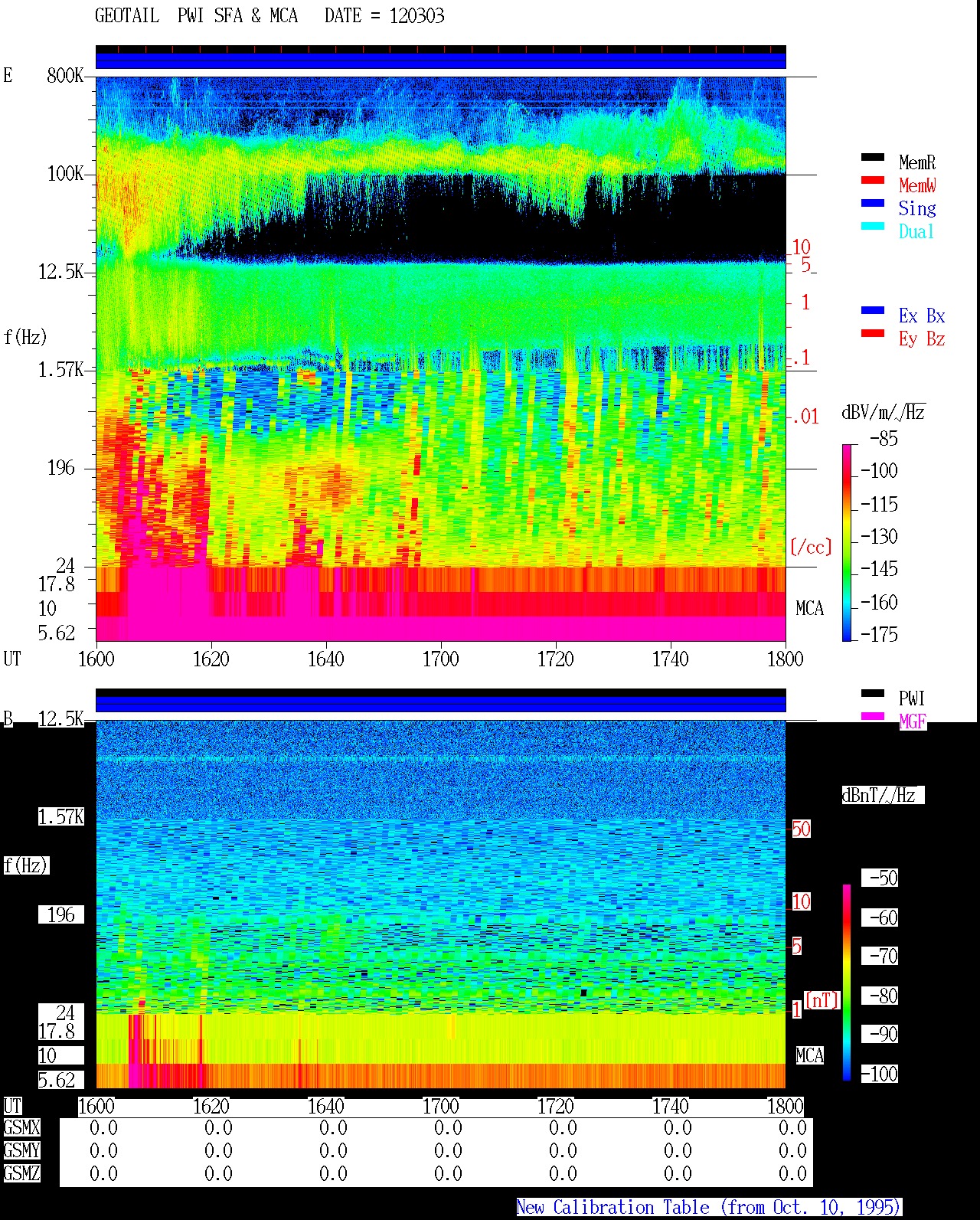The image size is (980, 1220).
Task: Click the -175 color scale value
Action: (x=879, y=634)
